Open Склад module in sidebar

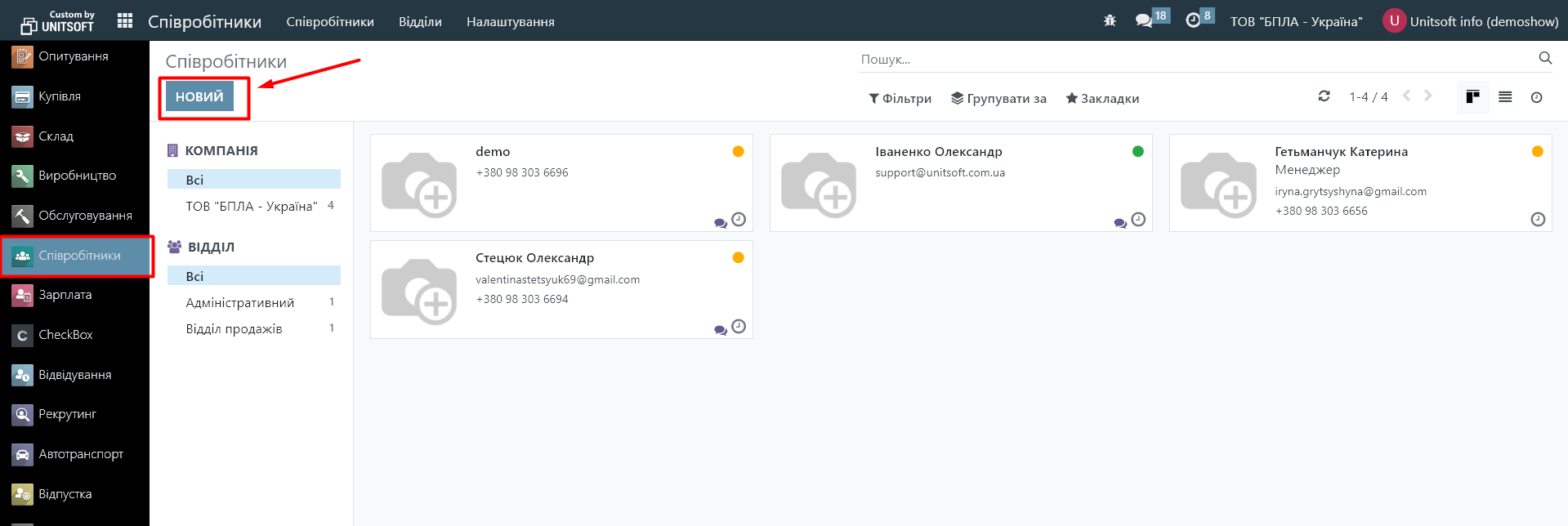click(56, 136)
